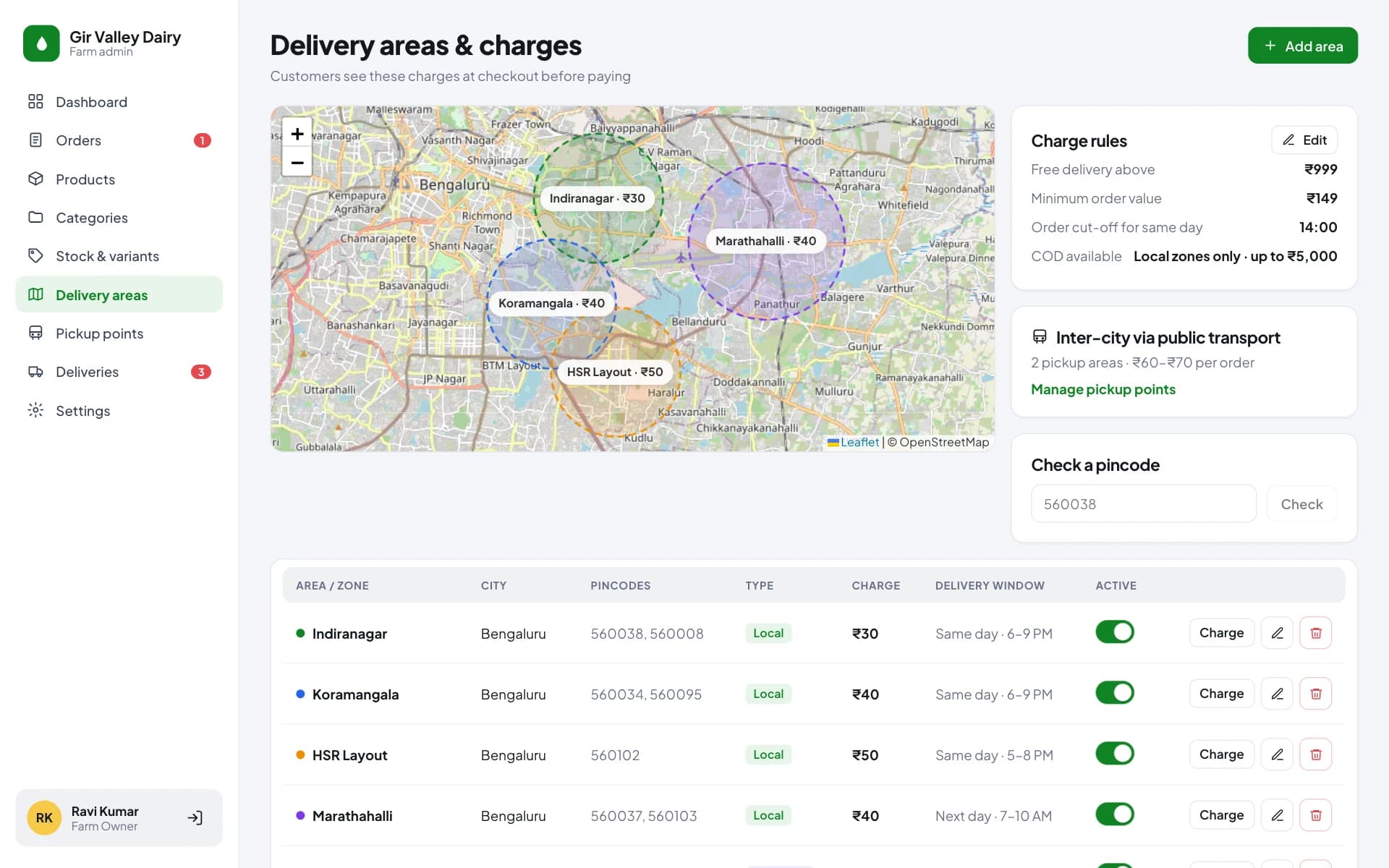Click the Local tag in Indiranagar row
Screen dimensions: 1389x868
point(768,633)
